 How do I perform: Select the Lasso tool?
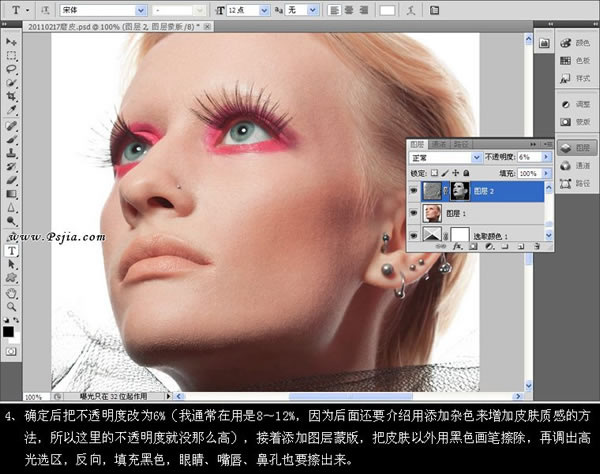11,69
